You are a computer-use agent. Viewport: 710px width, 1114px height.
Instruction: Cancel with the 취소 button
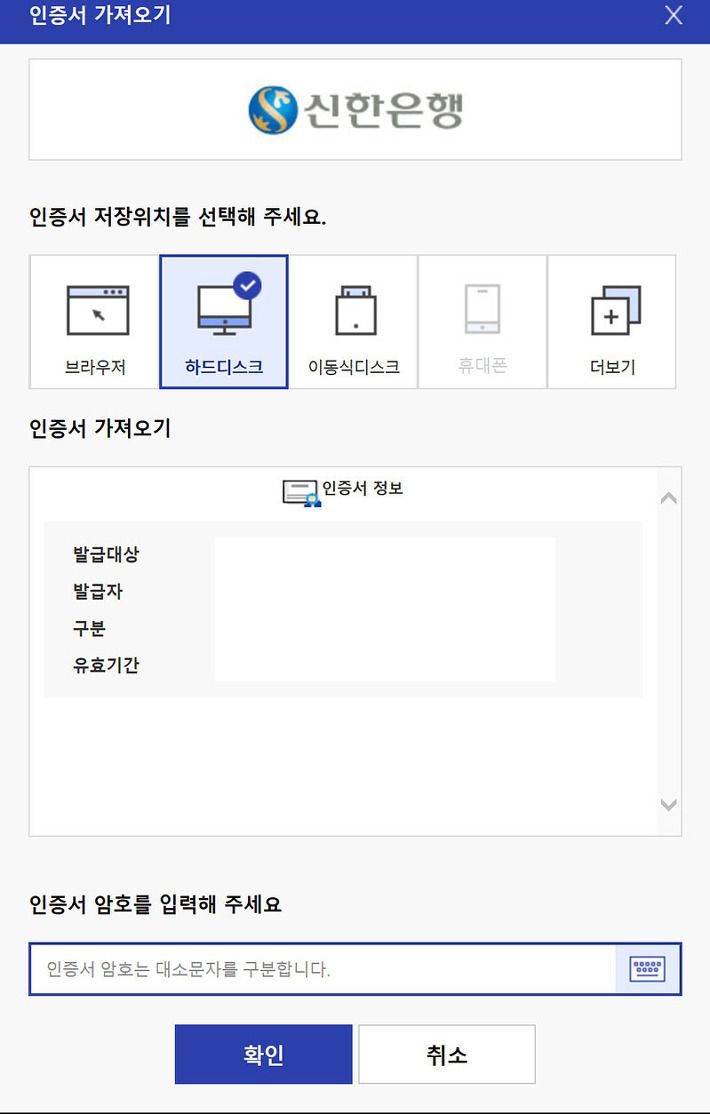[x=446, y=1054]
